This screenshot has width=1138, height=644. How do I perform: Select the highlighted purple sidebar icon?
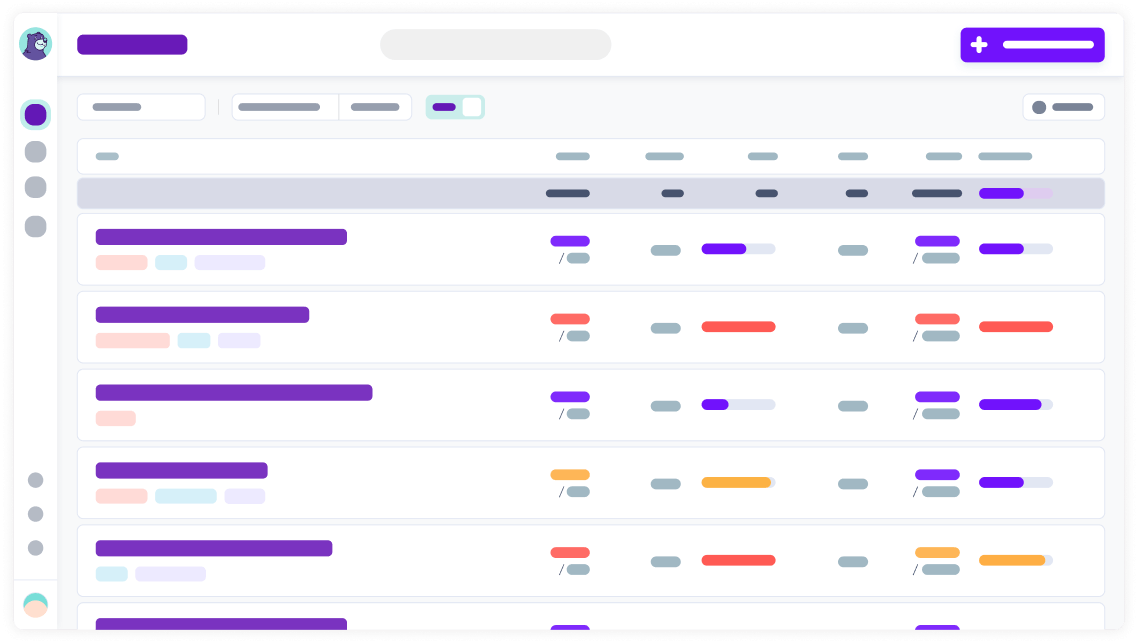[36, 115]
